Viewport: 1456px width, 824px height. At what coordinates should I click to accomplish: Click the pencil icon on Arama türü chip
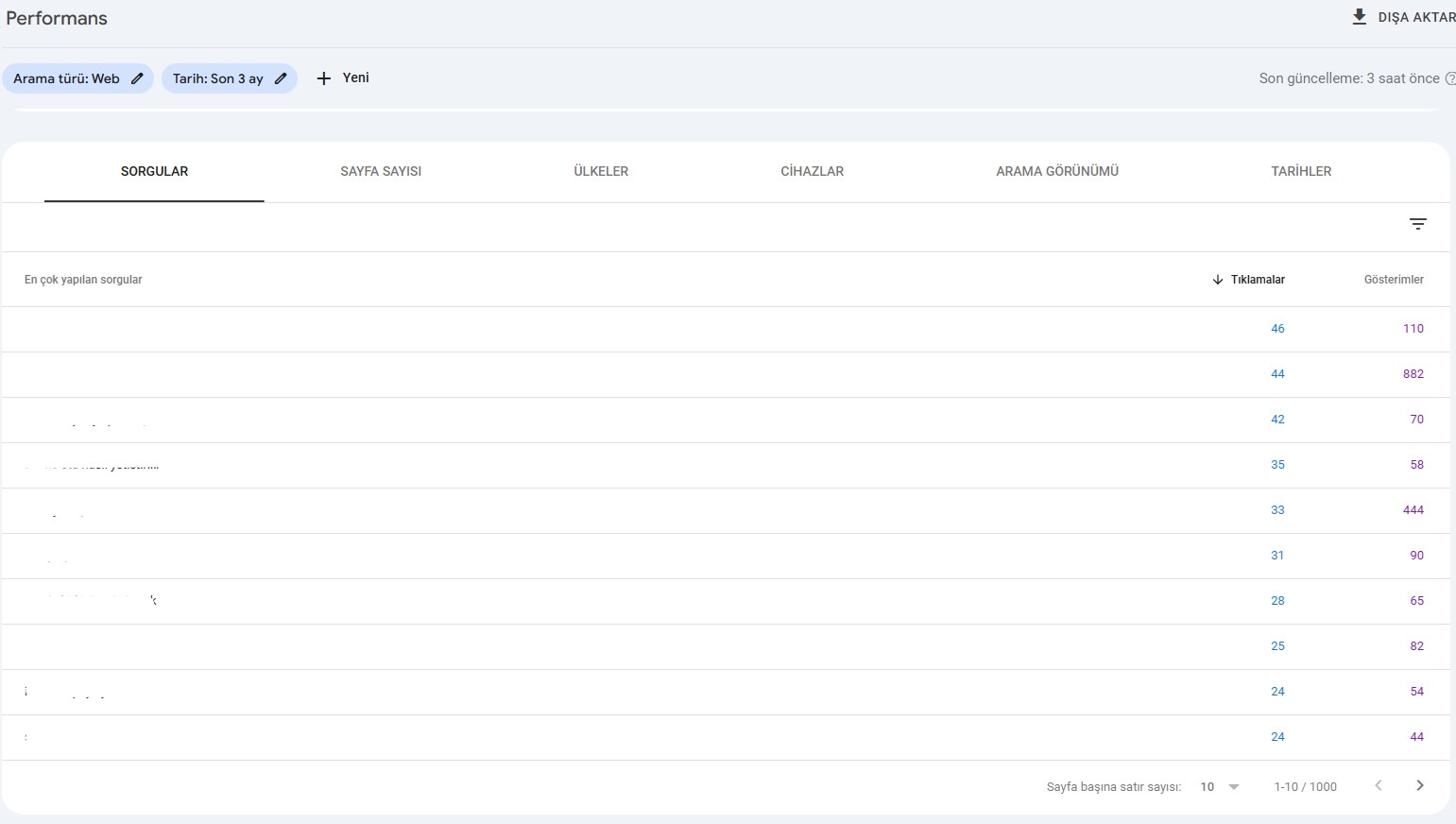click(137, 78)
